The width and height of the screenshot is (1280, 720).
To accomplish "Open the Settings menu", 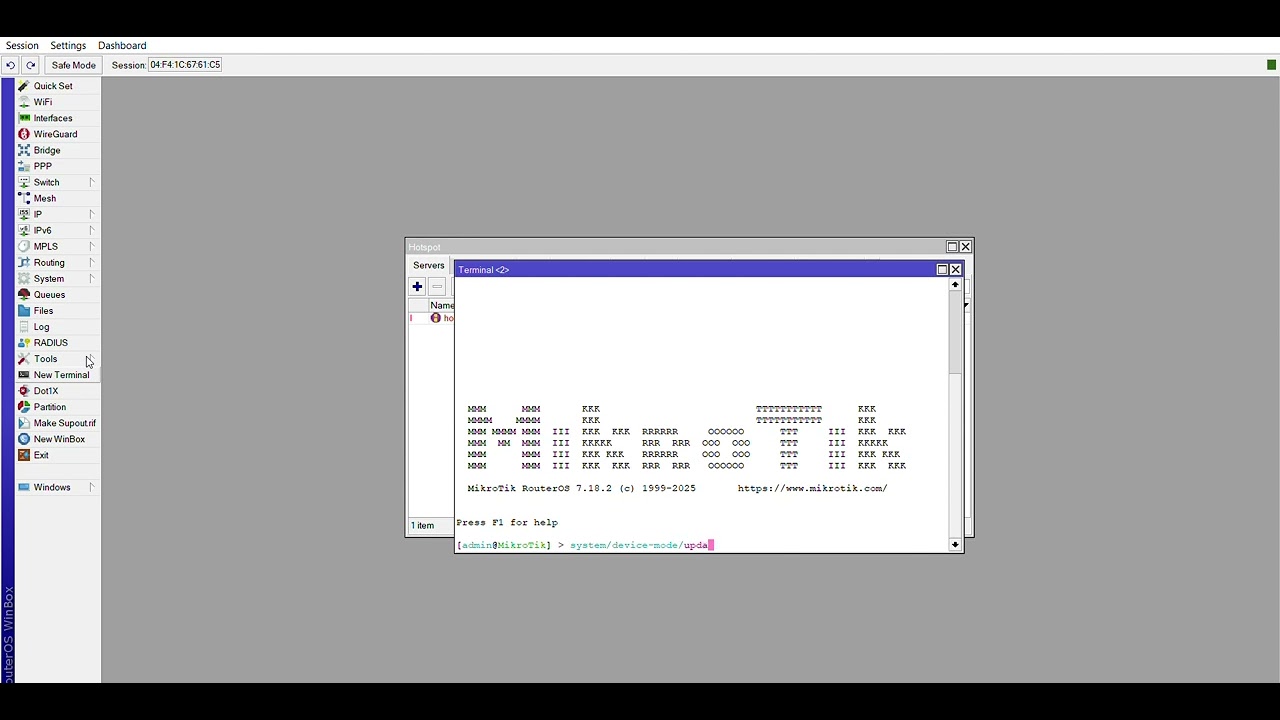I will pos(68,45).
